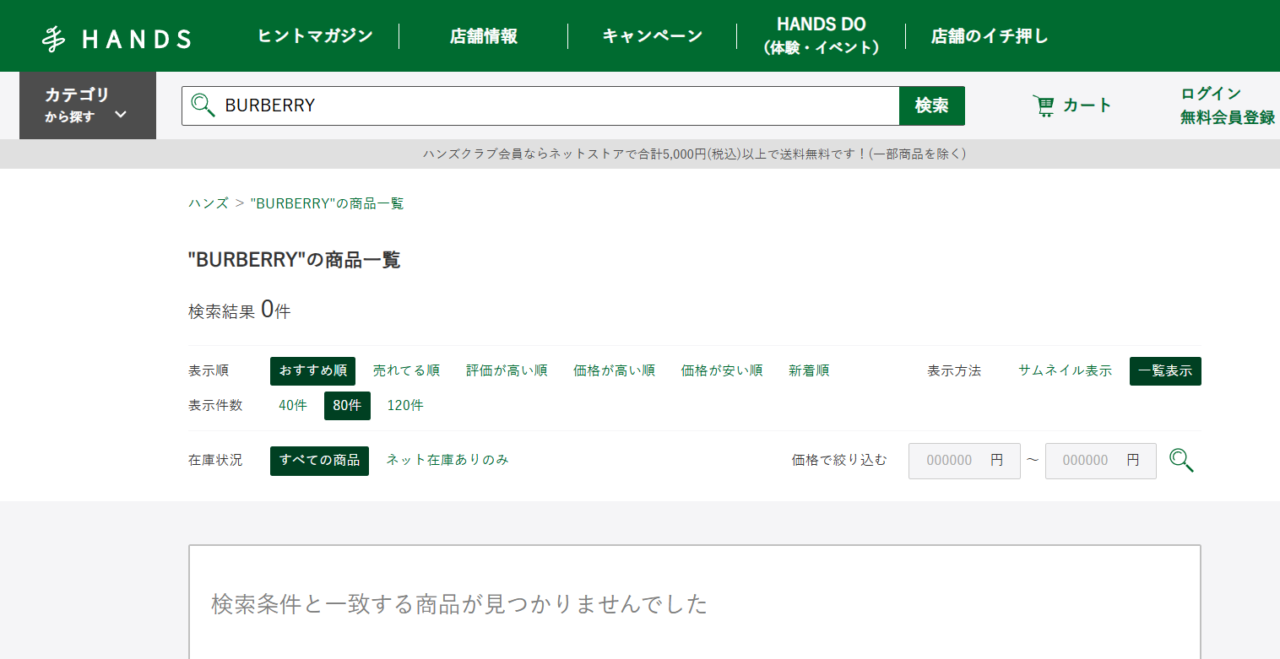Click the maximum price input field
This screenshot has height=659, width=1280.
[x=1101, y=461]
